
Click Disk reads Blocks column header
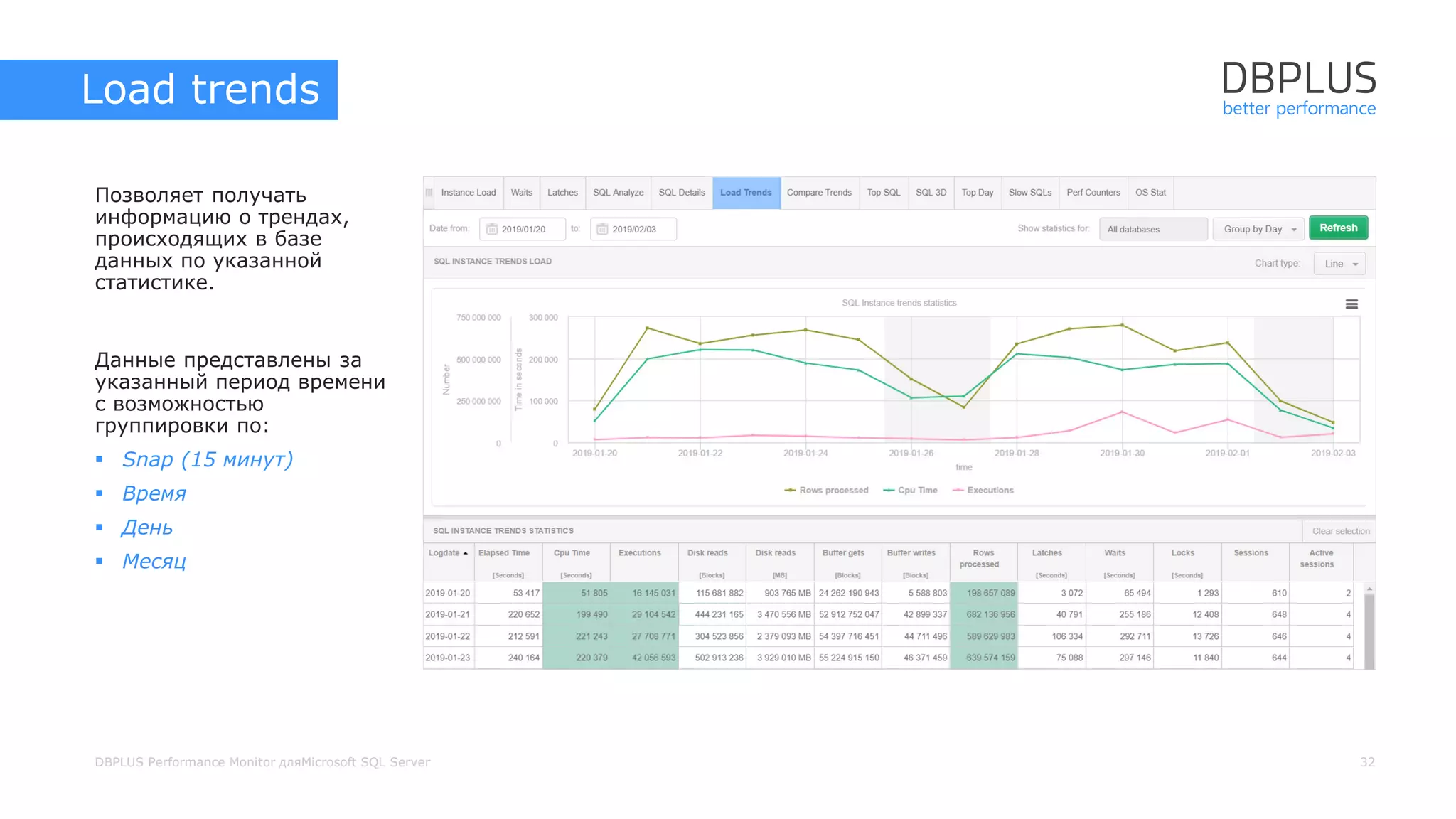click(x=712, y=562)
